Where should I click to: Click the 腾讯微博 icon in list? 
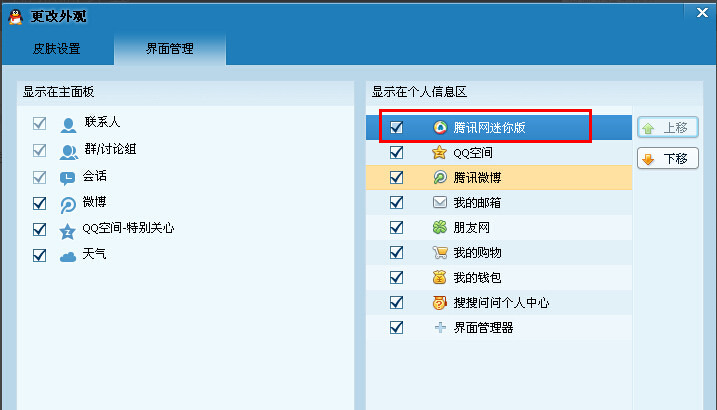[x=439, y=178]
